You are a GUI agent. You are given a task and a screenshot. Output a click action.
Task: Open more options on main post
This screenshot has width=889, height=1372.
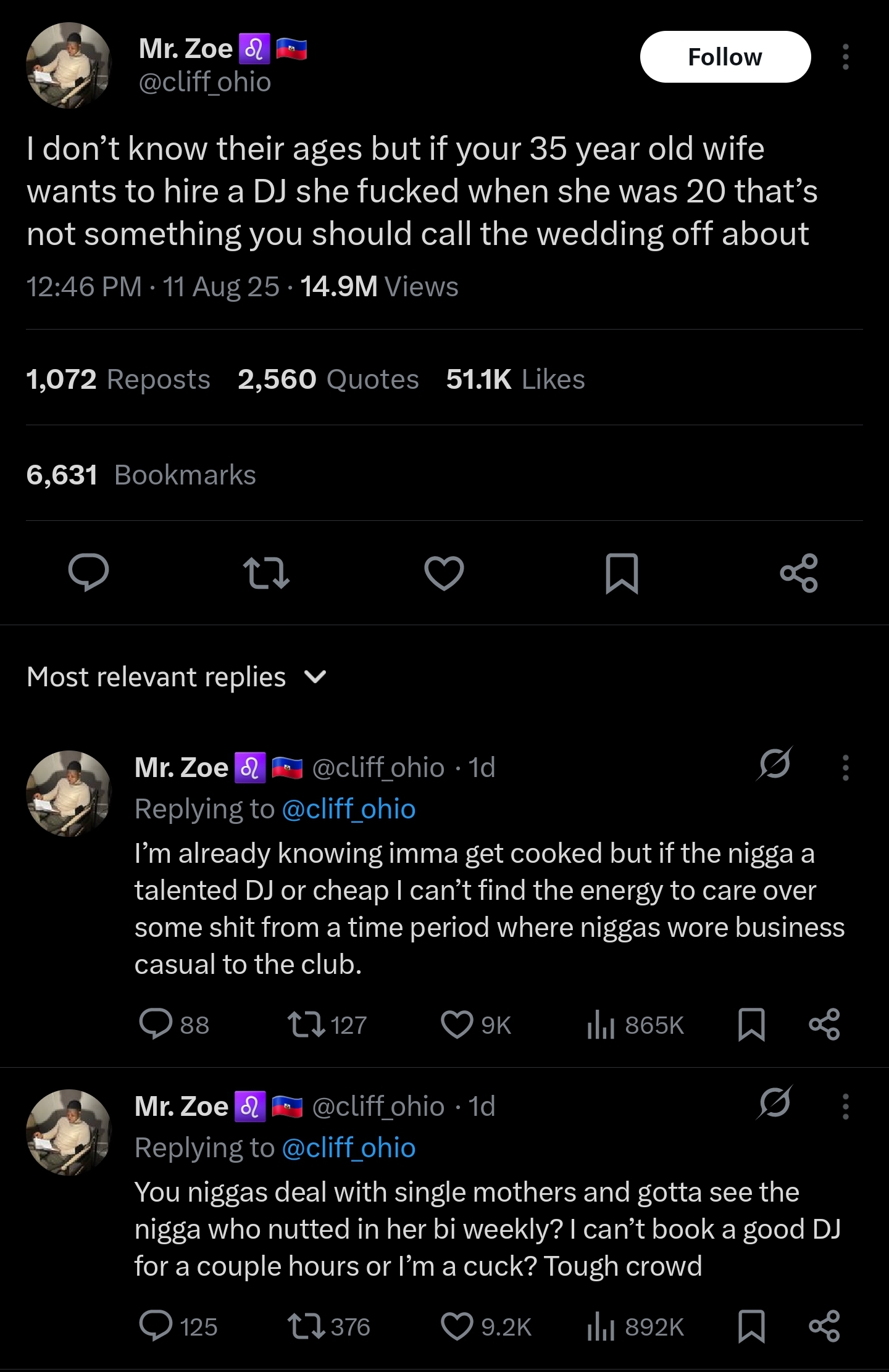(x=845, y=57)
